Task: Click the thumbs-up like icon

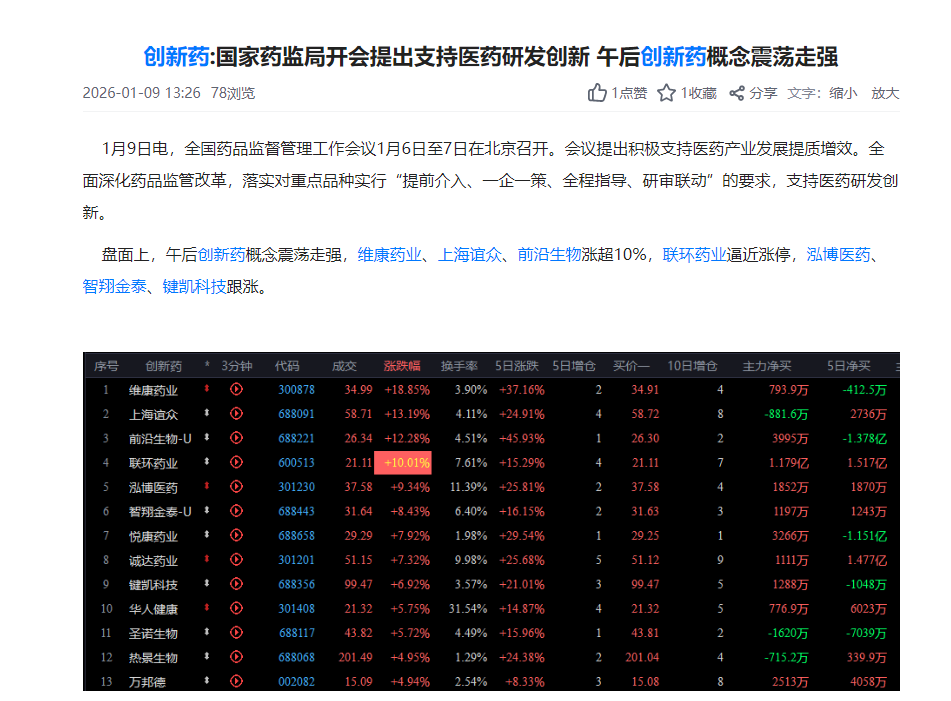Action: [x=597, y=93]
